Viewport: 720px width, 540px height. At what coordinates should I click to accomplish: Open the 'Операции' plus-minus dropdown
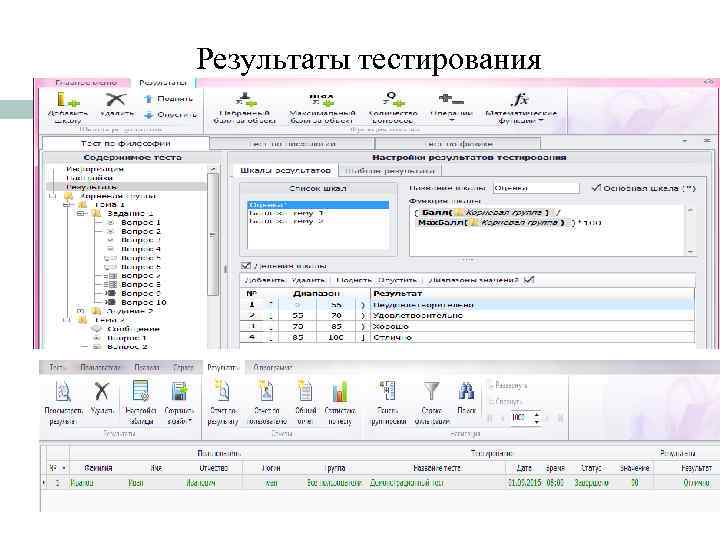coord(451,107)
